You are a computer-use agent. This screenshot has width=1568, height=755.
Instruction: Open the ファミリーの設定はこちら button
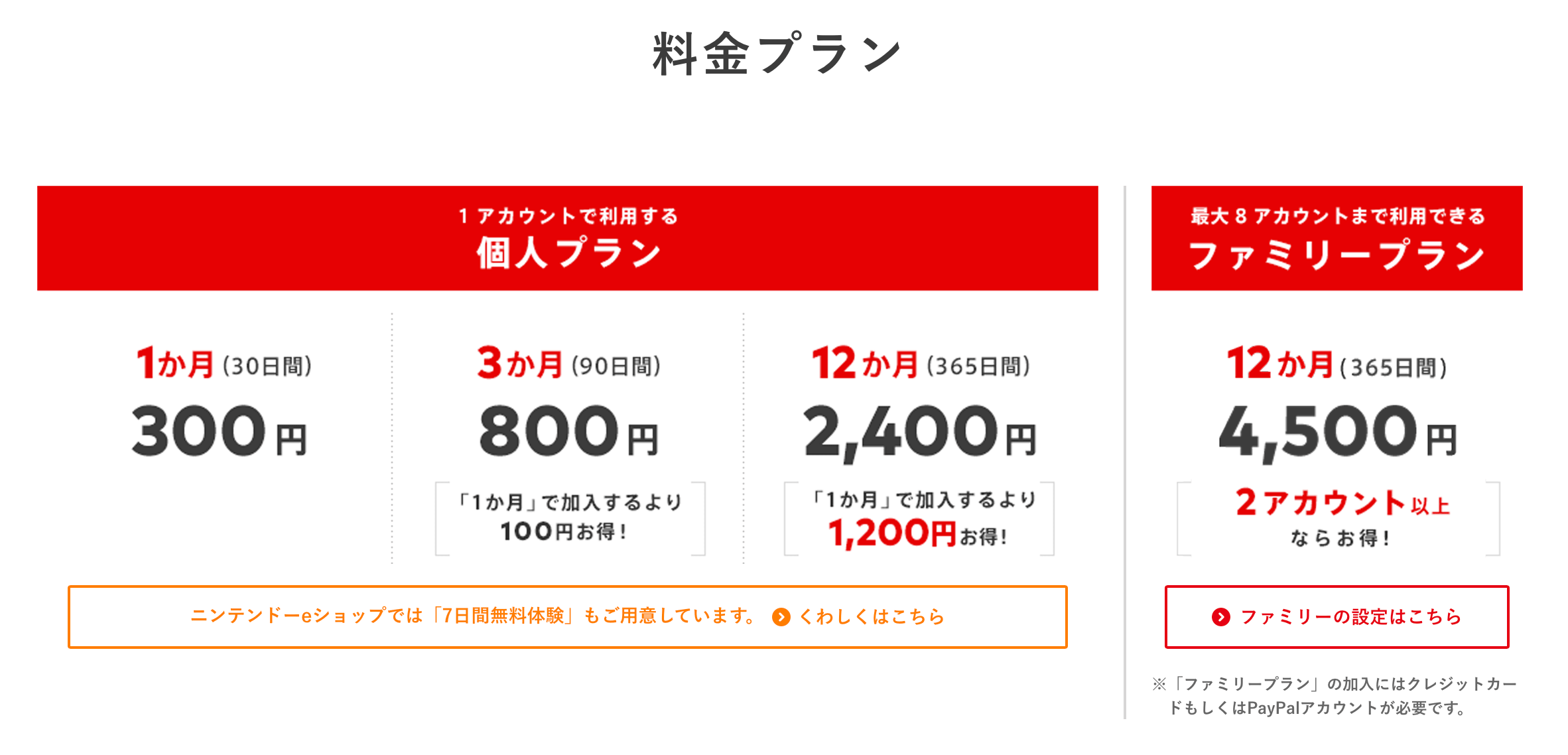click(x=1337, y=617)
